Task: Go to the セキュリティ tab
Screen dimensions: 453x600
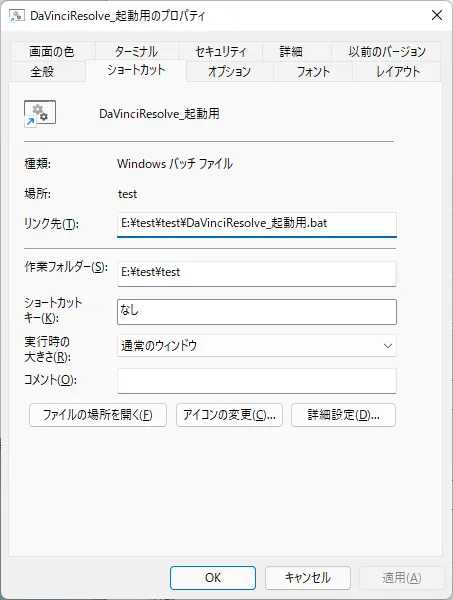Action: point(220,52)
